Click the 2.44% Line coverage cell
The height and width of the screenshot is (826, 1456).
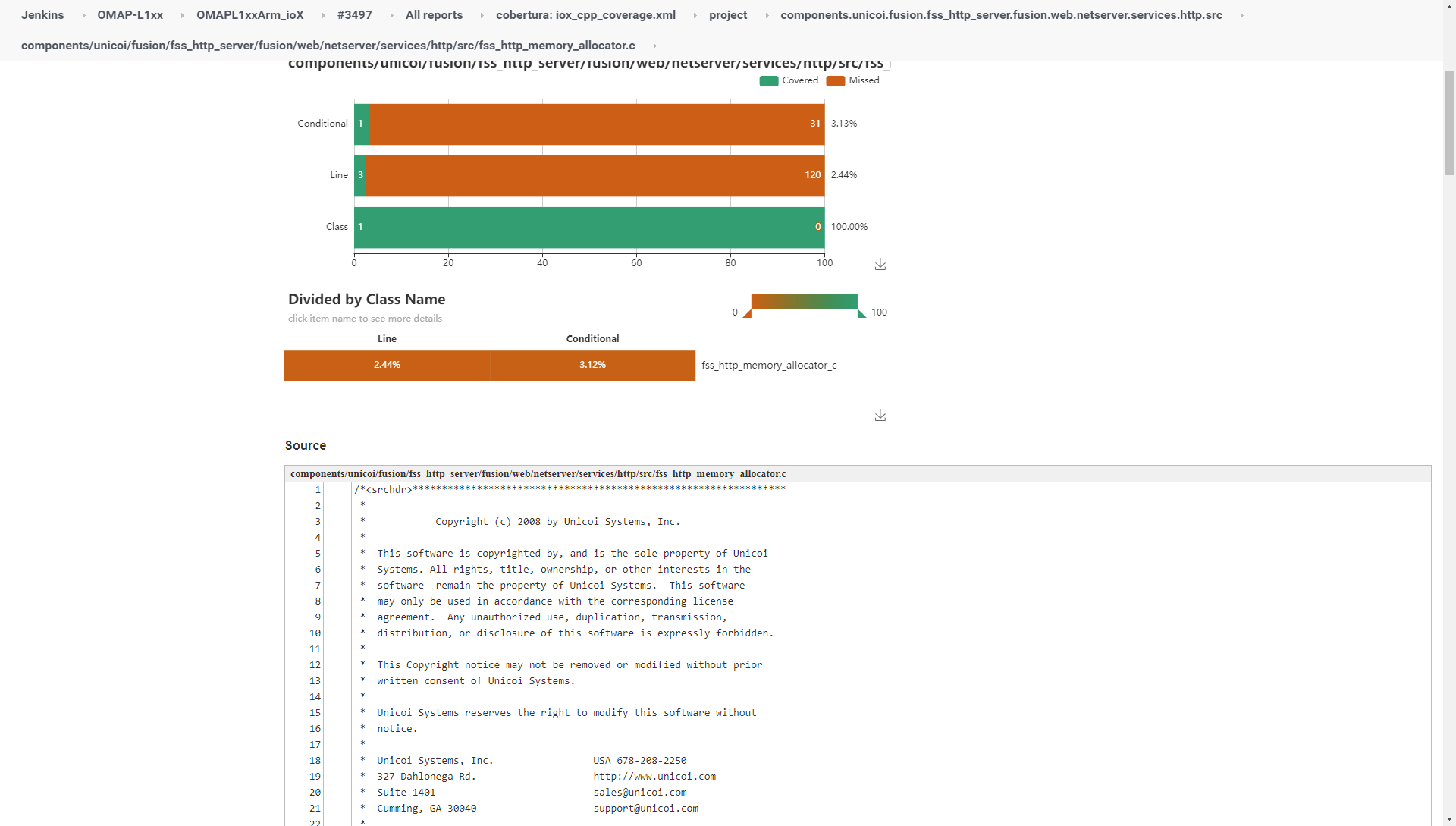click(x=387, y=365)
